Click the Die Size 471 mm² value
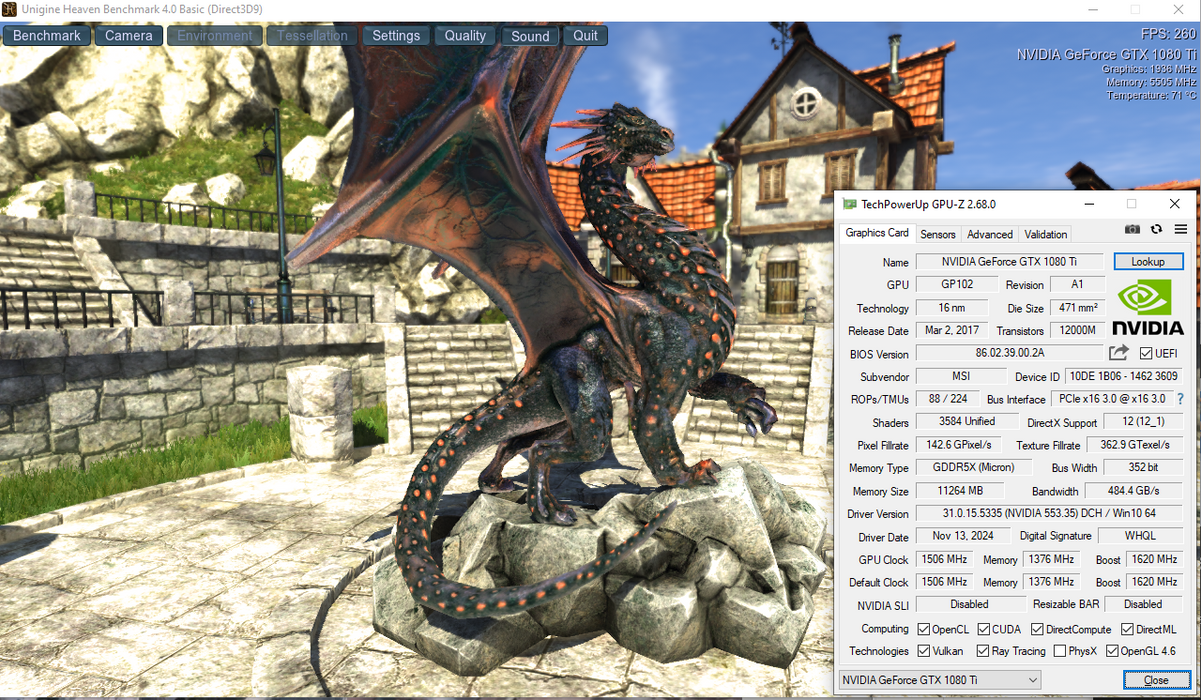Viewport: 1201px width, 700px height. 1077,308
